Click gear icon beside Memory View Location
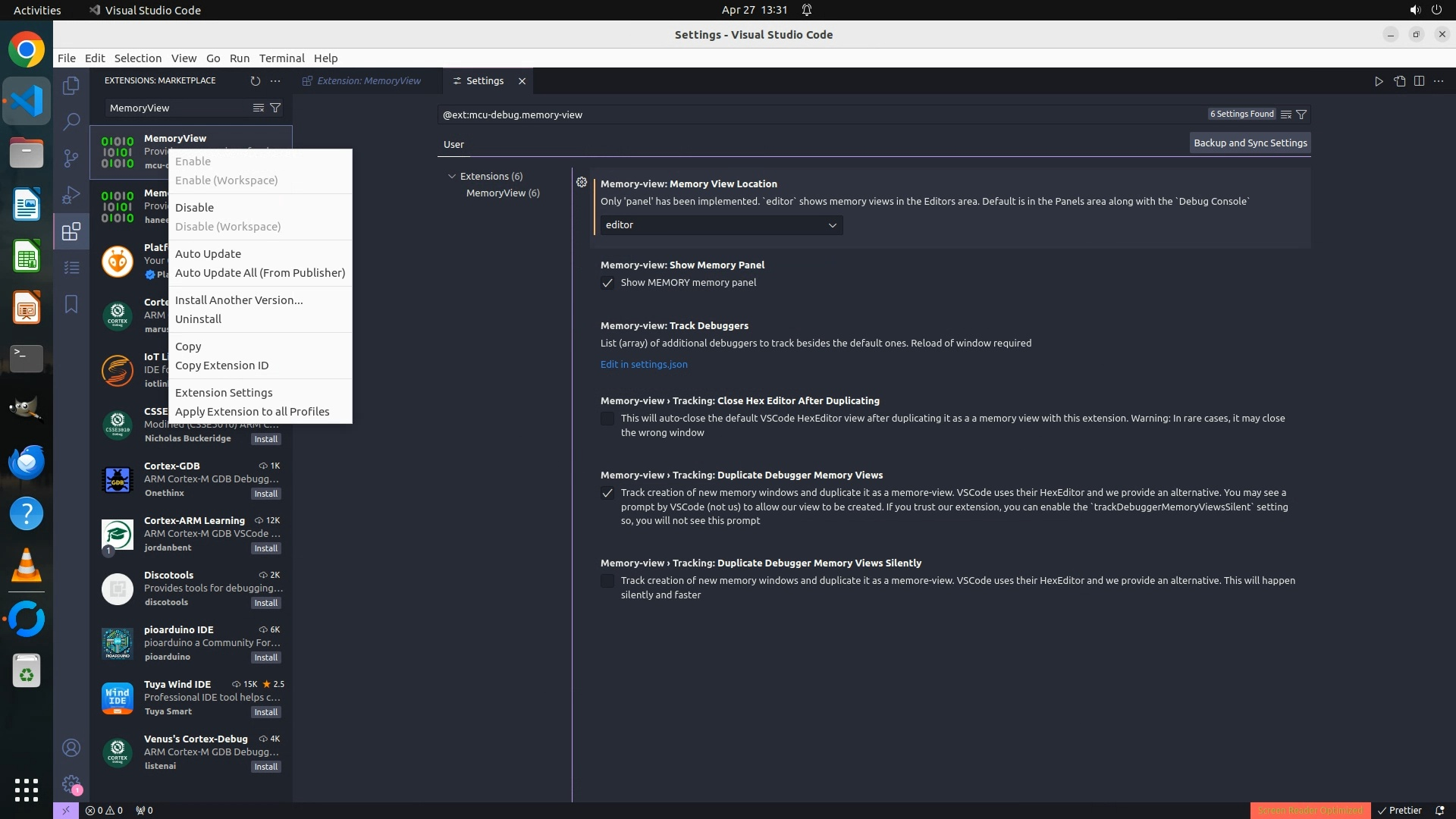Viewport: 1456px width, 819px height. [x=582, y=183]
